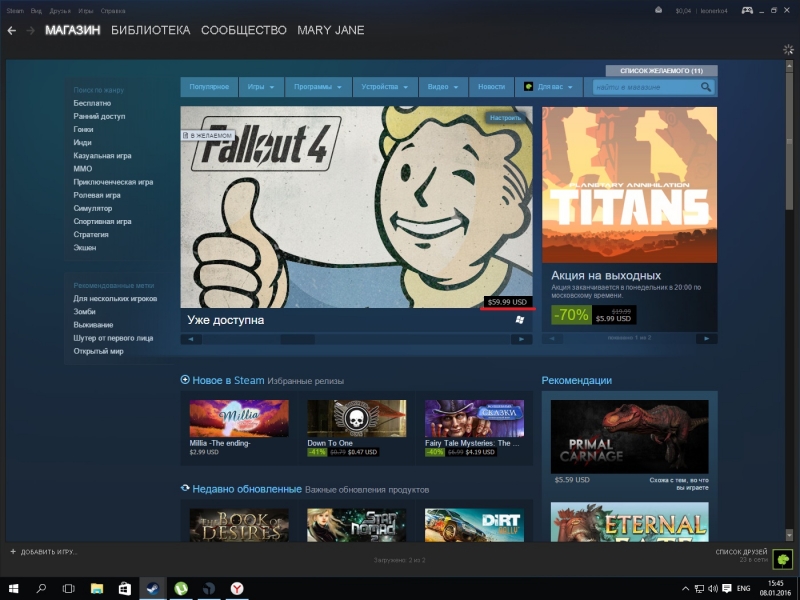
Task: Show previous item in Fallout 4 carousel
Action: point(191,339)
